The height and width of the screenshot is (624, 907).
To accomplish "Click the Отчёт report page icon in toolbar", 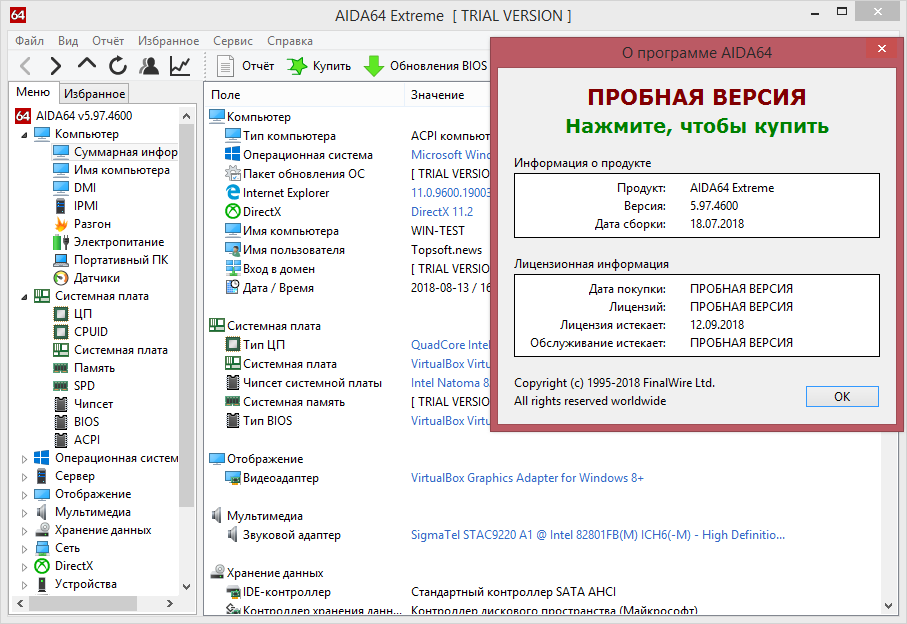I will (x=225, y=66).
